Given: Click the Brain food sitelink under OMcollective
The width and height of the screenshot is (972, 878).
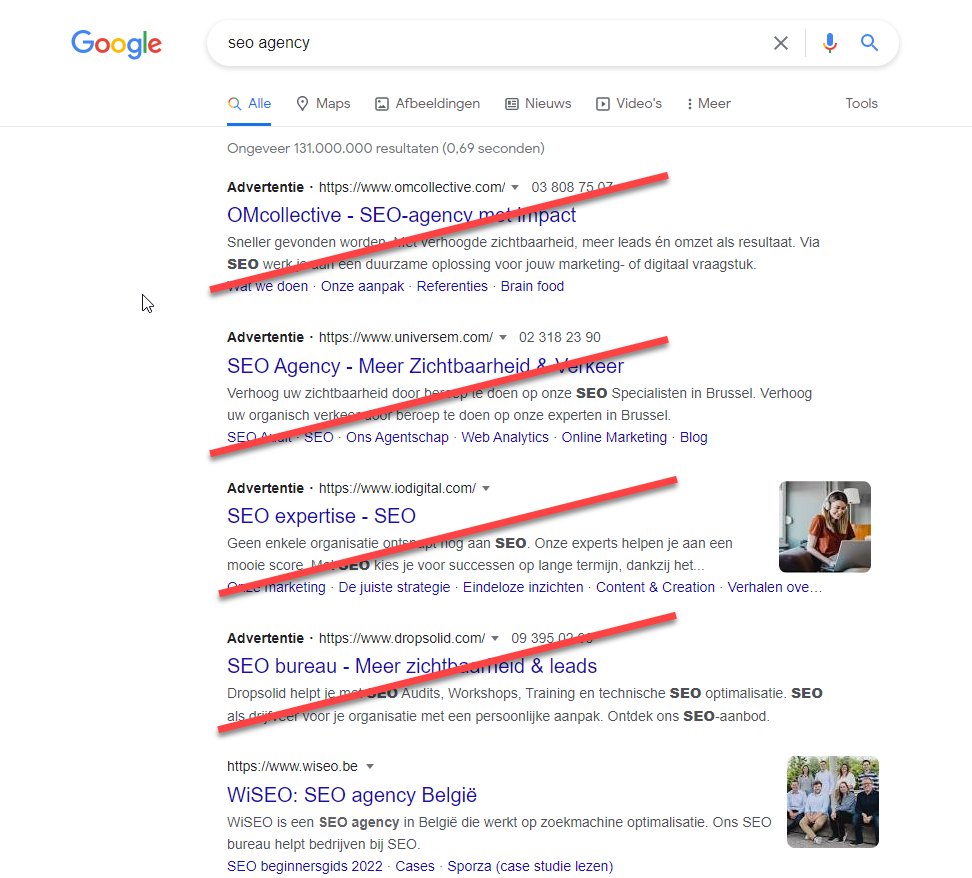Looking at the screenshot, I should (532, 286).
